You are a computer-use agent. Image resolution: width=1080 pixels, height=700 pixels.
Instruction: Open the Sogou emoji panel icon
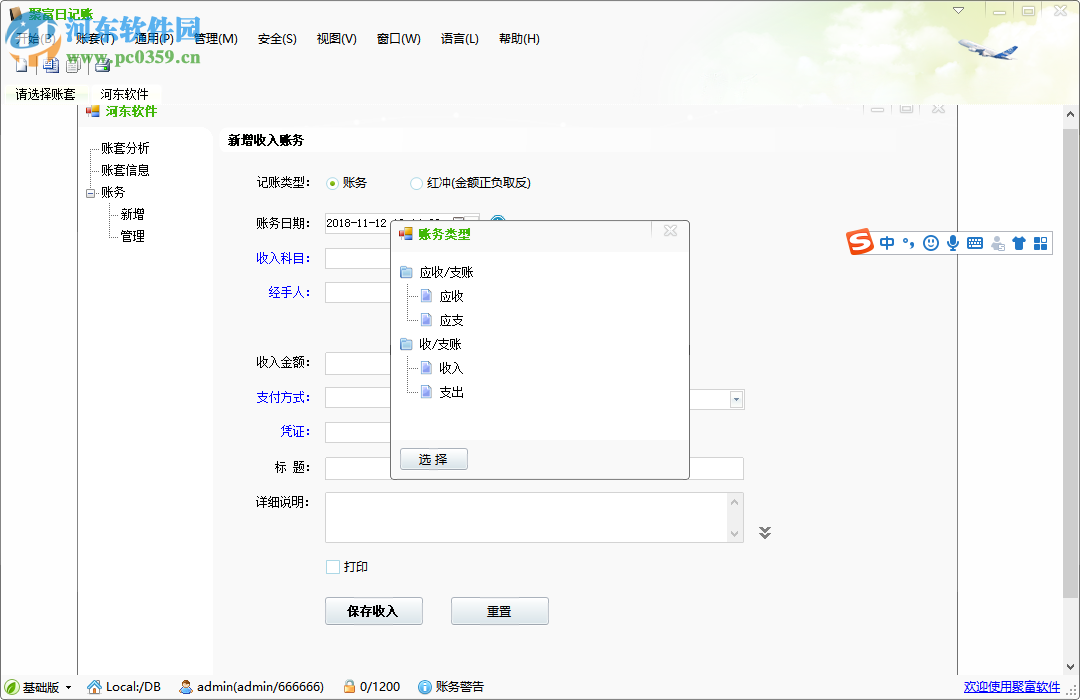(x=930, y=242)
